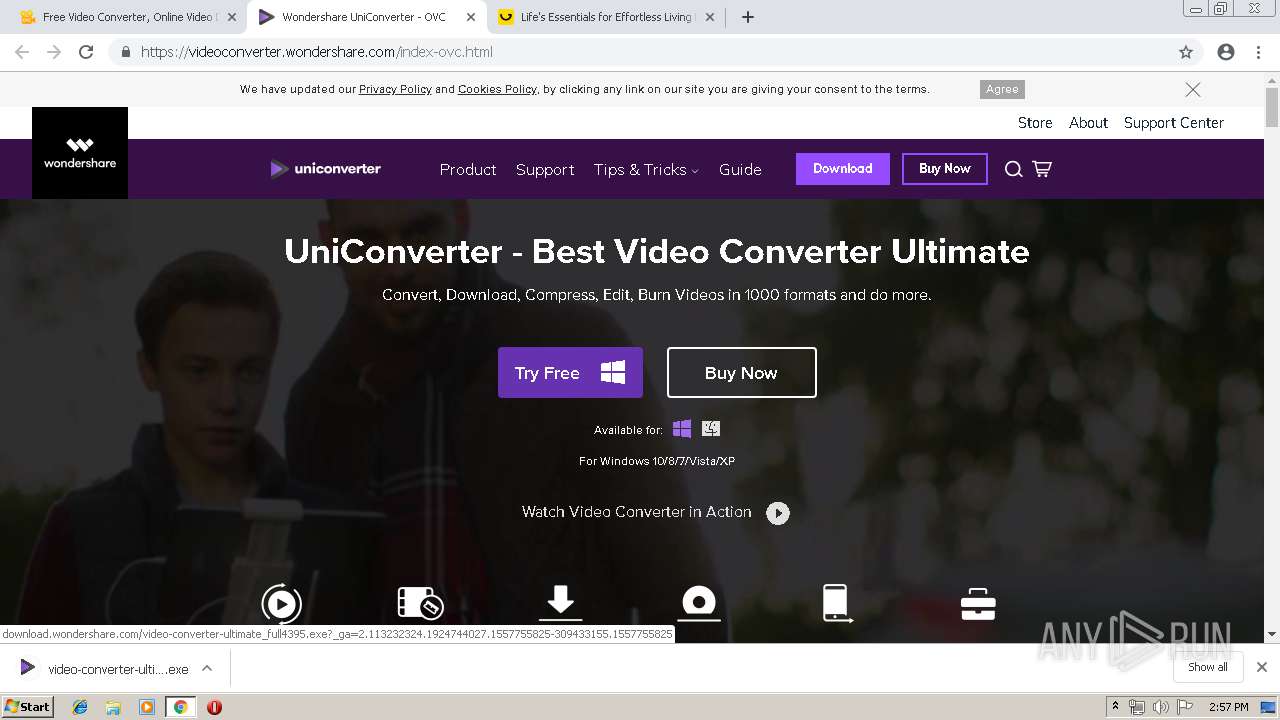Screen dimensions: 1280x720
Task: Open the Start menu
Action: tap(27, 707)
